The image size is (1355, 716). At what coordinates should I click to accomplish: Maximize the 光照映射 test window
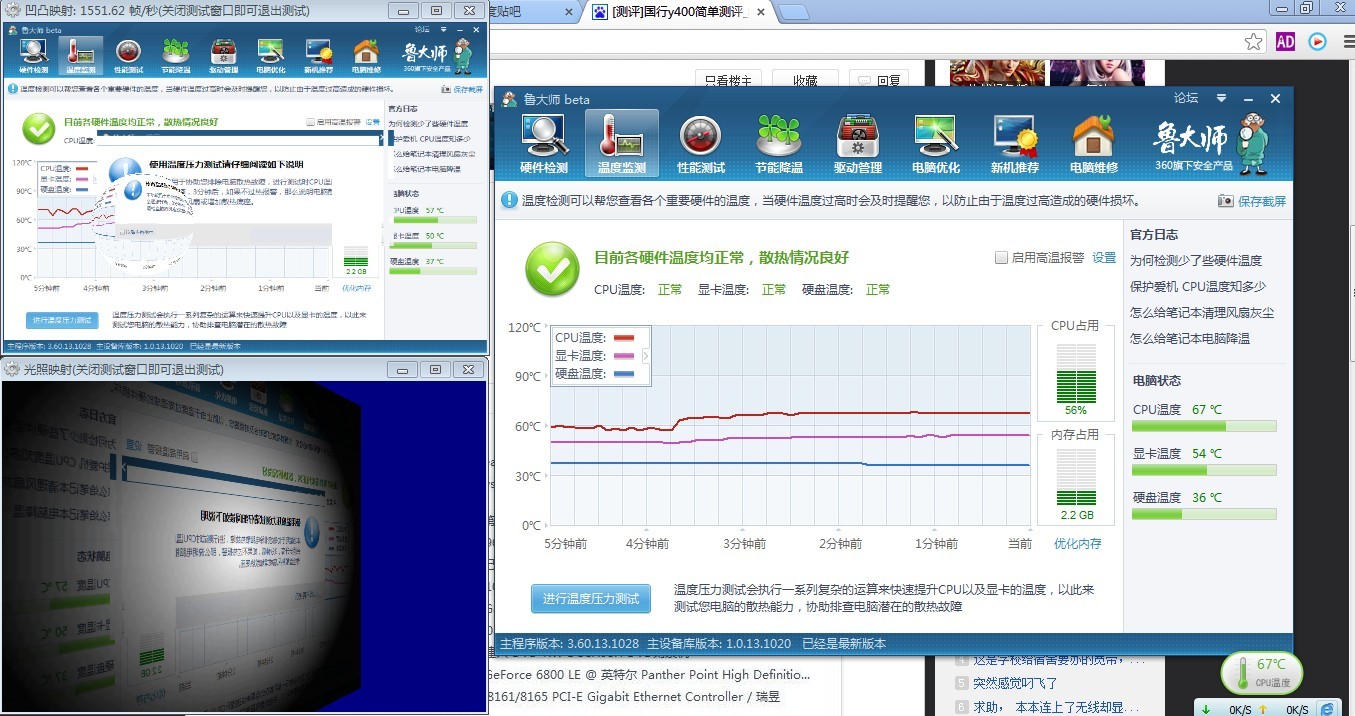tap(435, 369)
